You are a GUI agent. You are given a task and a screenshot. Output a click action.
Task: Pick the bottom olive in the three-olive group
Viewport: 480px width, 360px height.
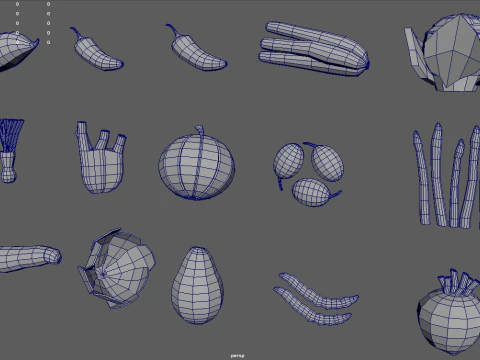click(x=312, y=193)
